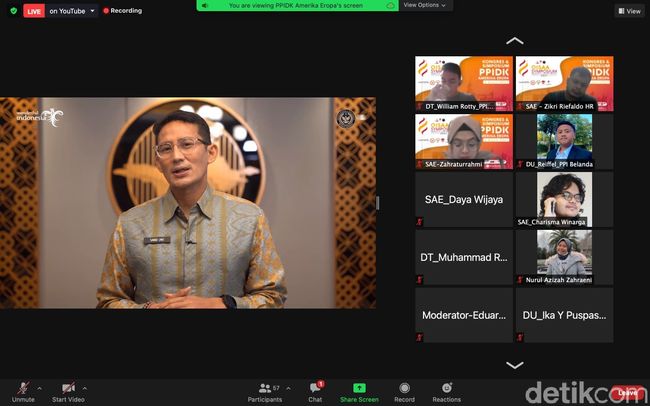The height and width of the screenshot is (406, 650).
Task: Select DU_Reiffel_PPI Belanda video thumbnail
Action: coord(564,141)
